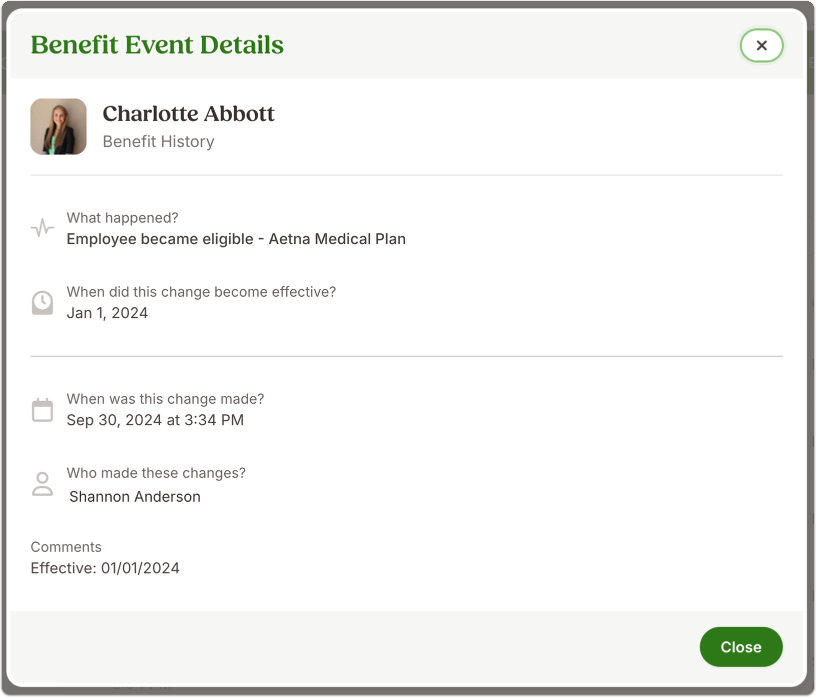The width and height of the screenshot is (816, 697).
Task: Close the dialog with the X icon
Action: point(761,46)
